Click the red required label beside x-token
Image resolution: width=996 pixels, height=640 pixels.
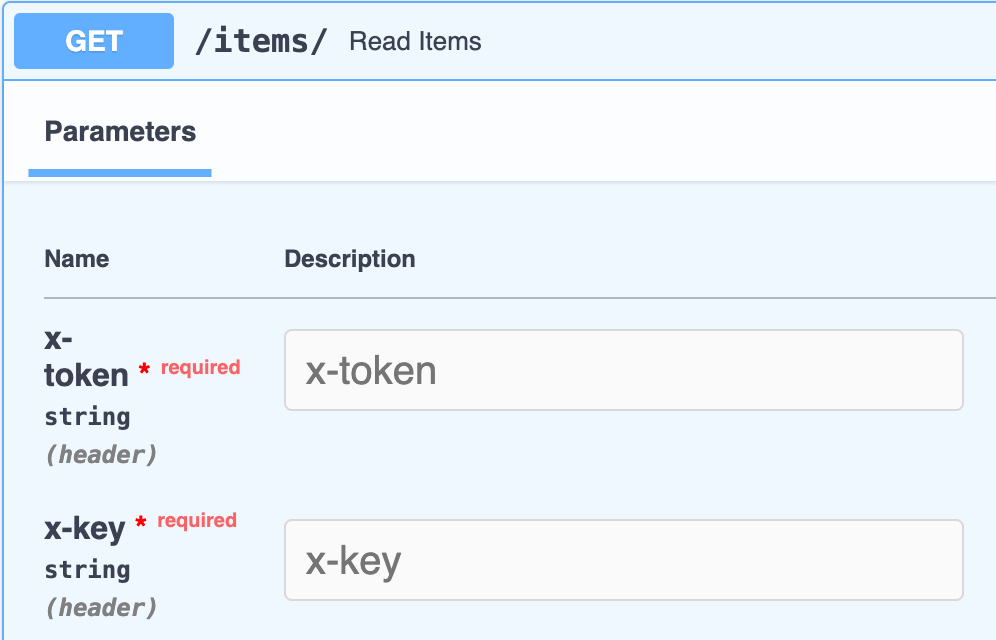click(200, 367)
